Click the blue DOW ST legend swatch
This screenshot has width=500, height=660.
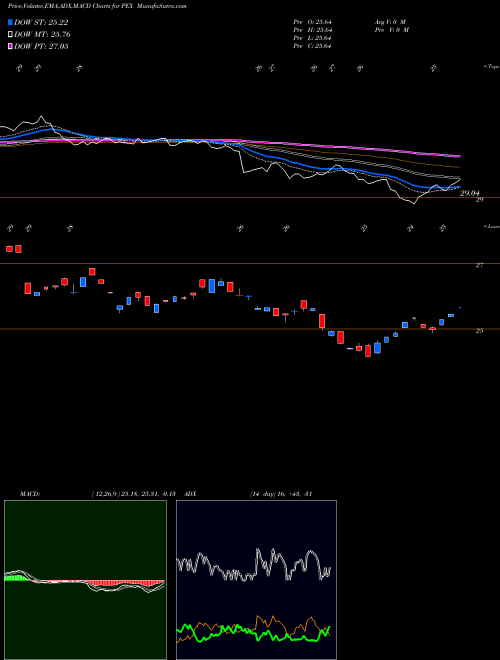pos(11,22)
